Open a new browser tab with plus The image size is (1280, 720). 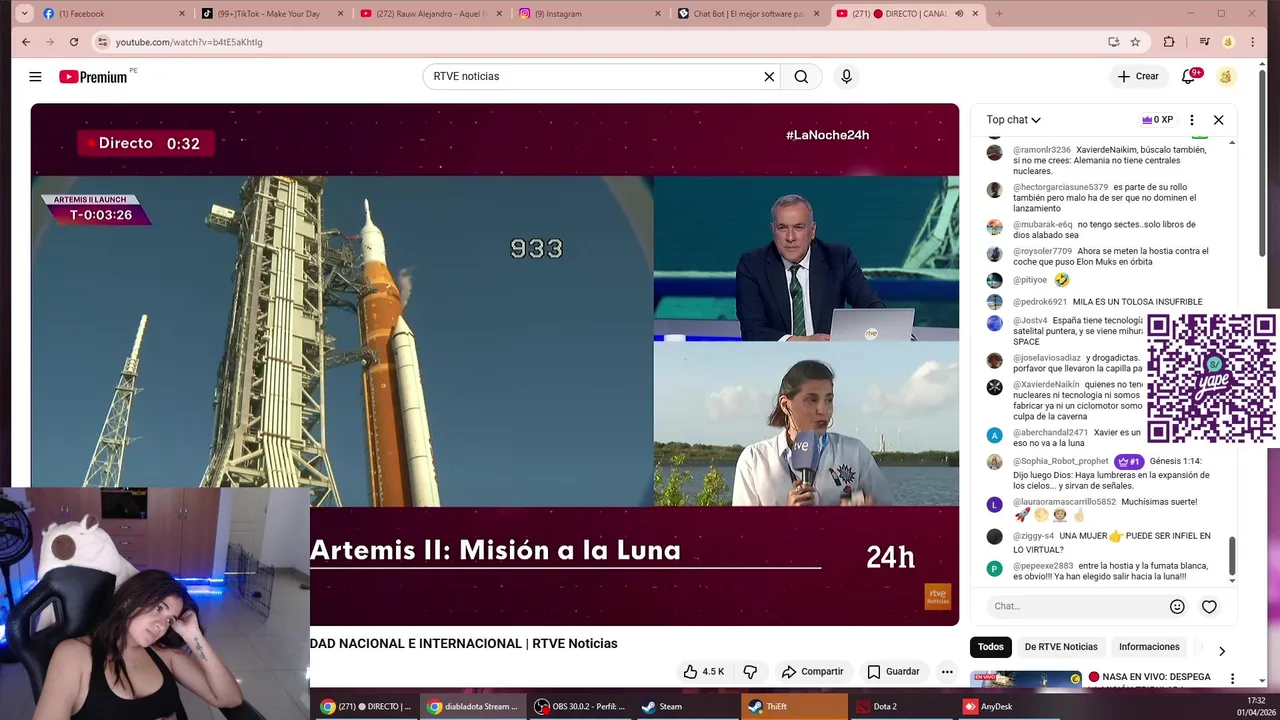point(998,14)
